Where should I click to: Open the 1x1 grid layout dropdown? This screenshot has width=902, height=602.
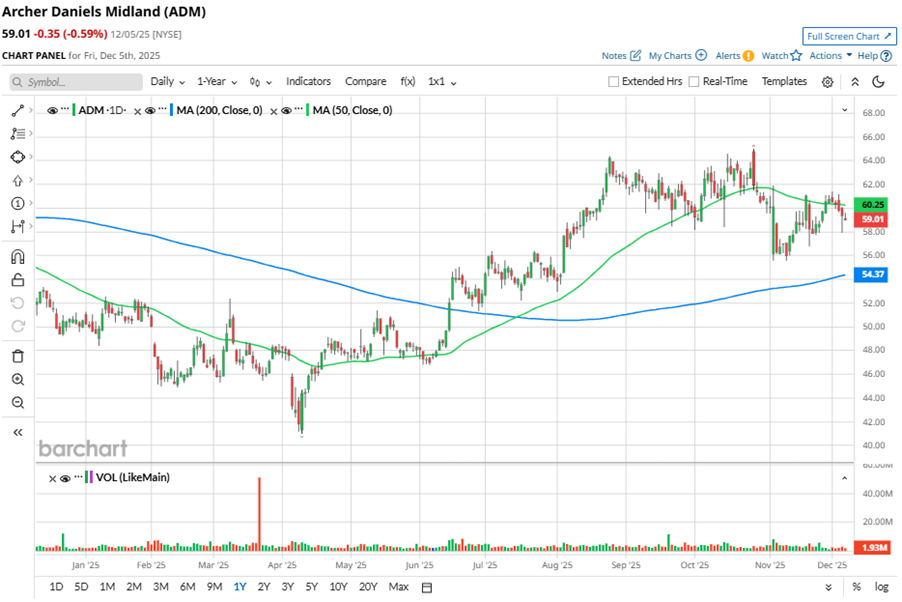click(x=442, y=82)
